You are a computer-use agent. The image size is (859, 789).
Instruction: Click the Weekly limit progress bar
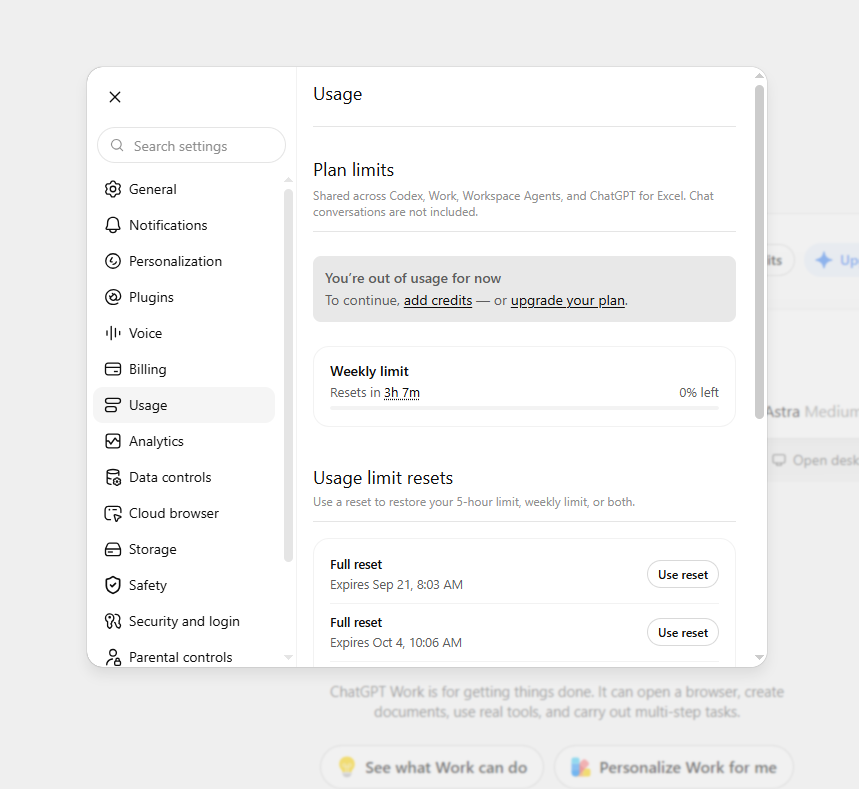click(x=524, y=408)
